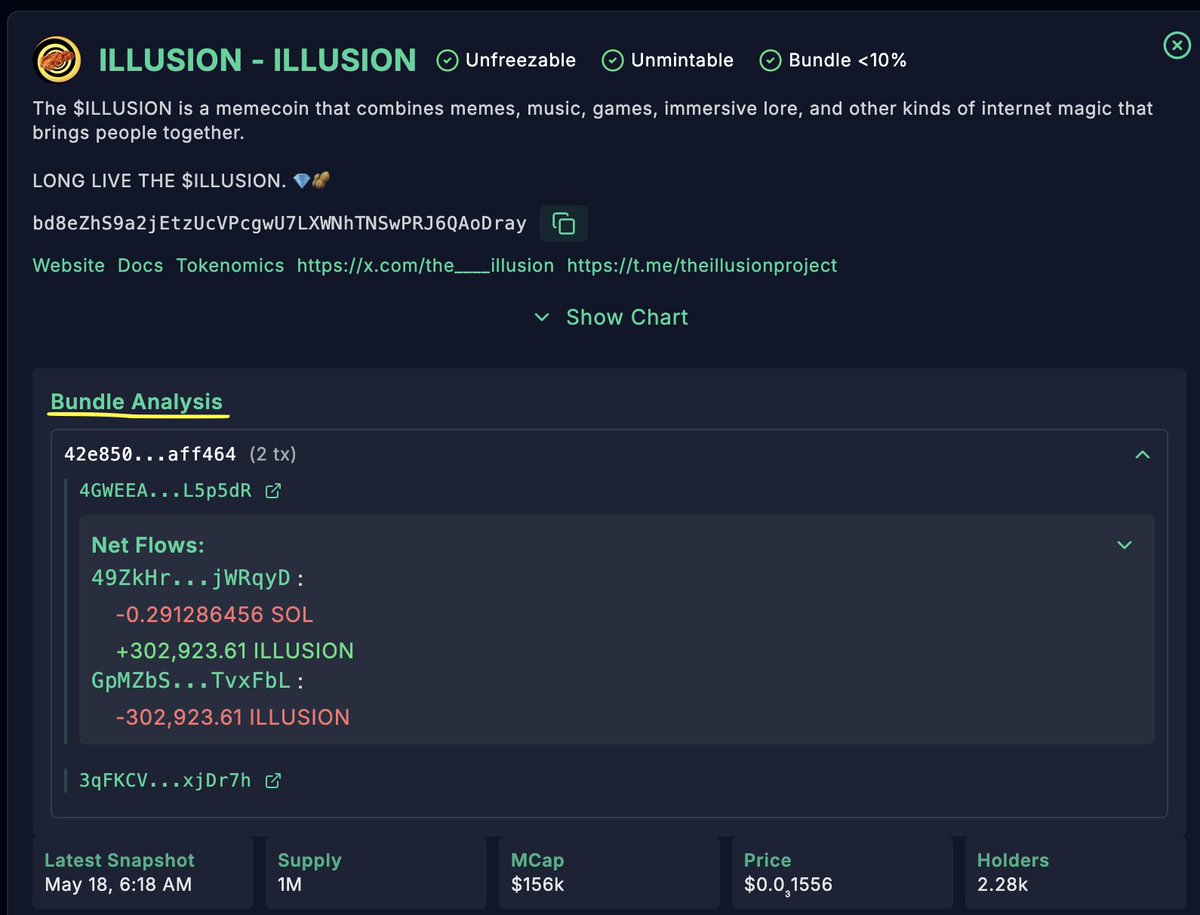
Task: Open the Tokenomics link
Action: (230, 265)
